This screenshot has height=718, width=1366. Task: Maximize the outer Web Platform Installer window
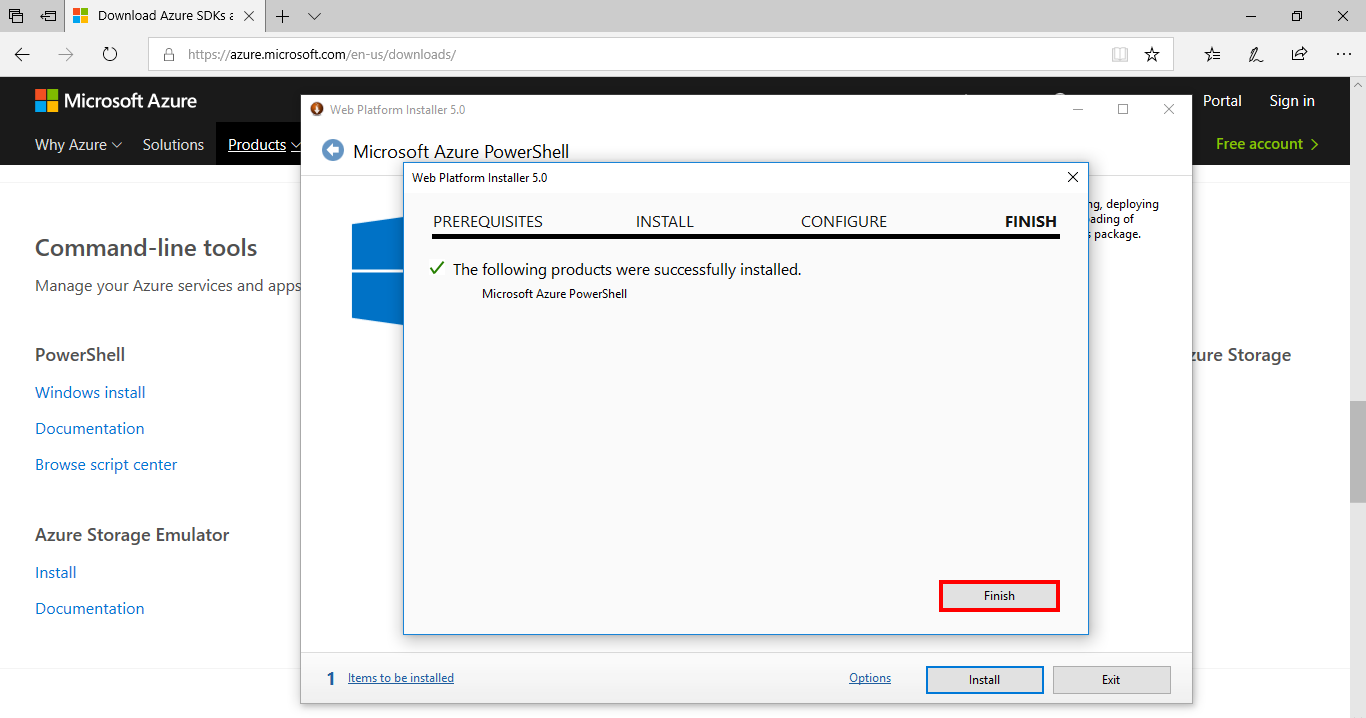click(1123, 109)
